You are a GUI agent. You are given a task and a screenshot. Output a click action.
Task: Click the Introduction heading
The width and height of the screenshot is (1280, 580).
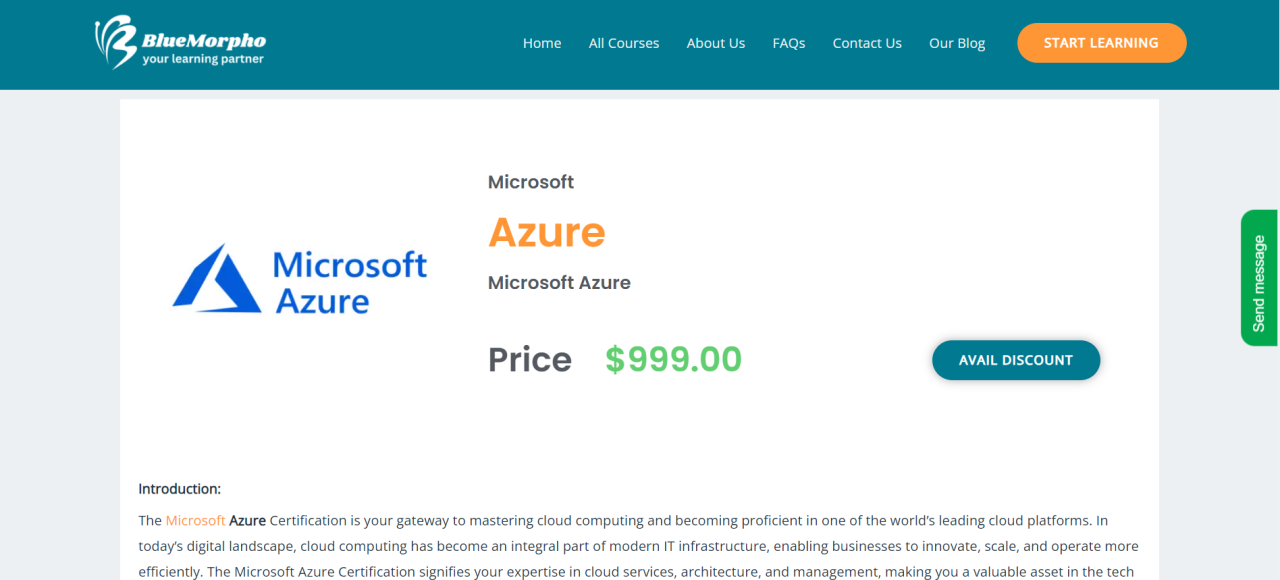(x=179, y=489)
